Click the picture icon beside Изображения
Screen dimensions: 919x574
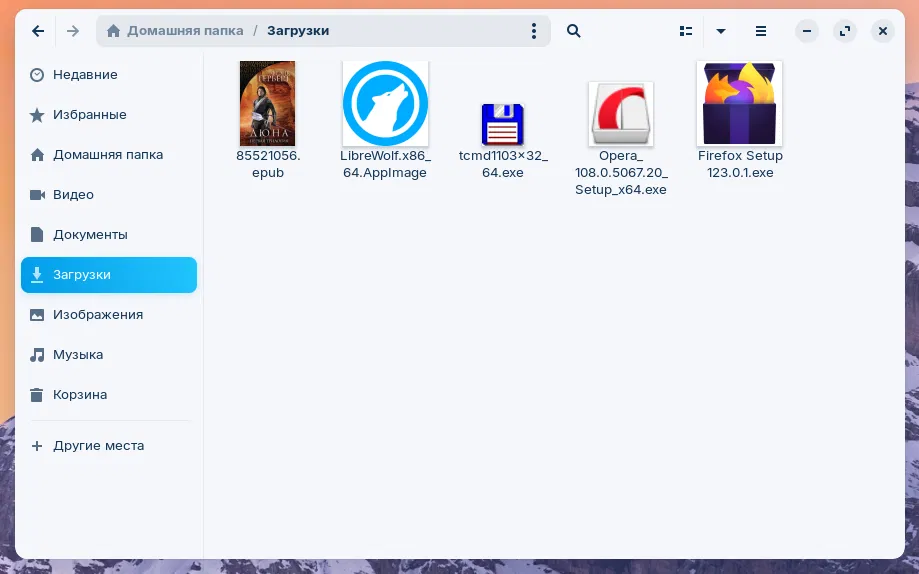pos(37,315)
